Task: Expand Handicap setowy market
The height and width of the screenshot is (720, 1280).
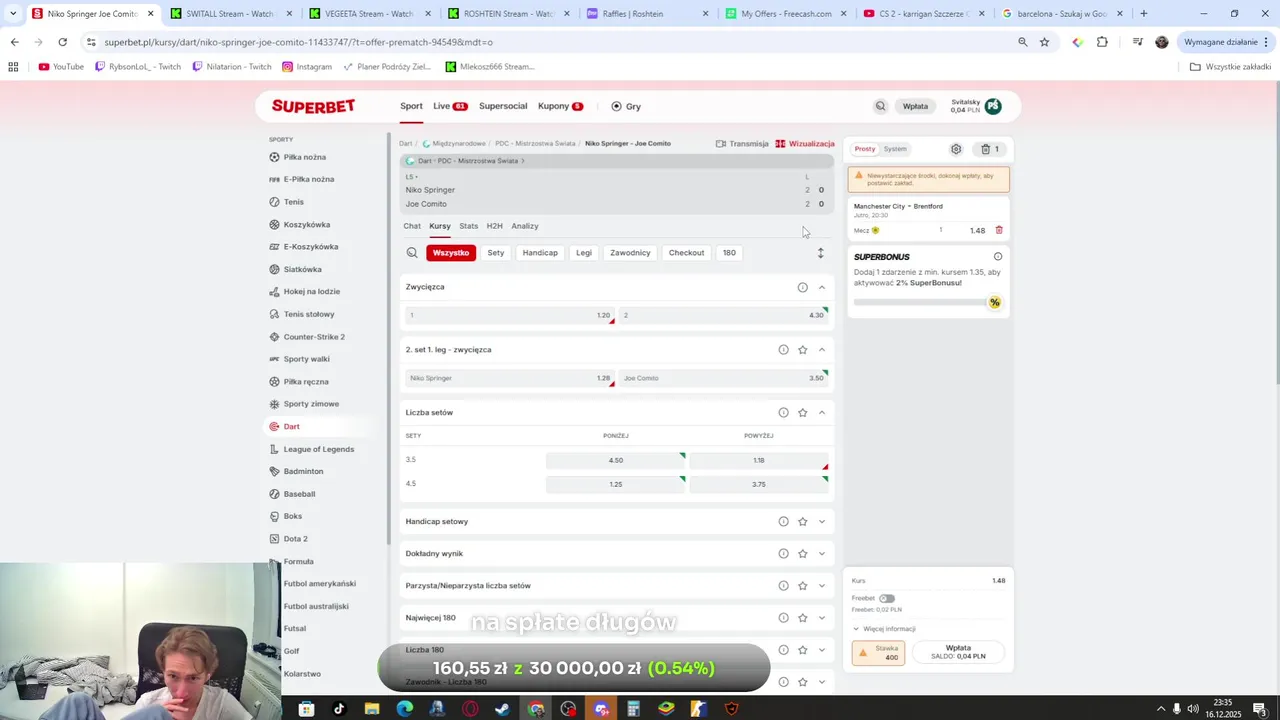Action: click(822, 522)
